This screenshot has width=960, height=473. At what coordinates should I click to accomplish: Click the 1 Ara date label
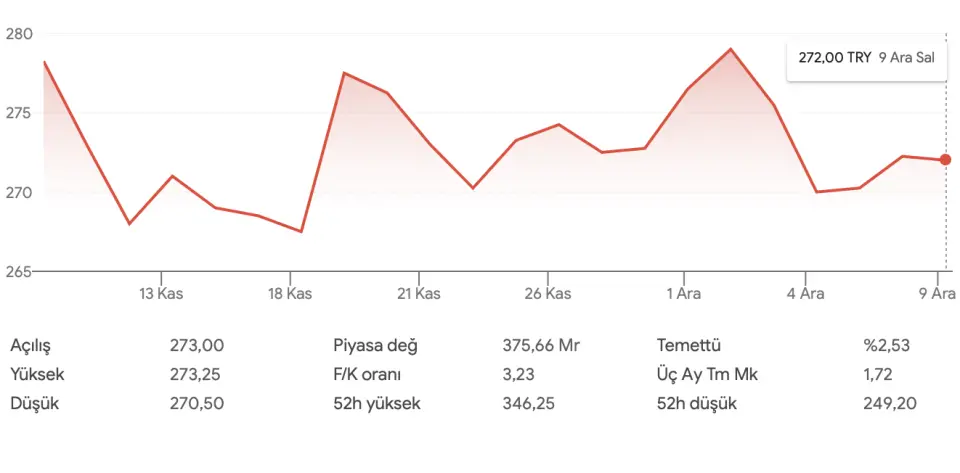tap(684, 294)
